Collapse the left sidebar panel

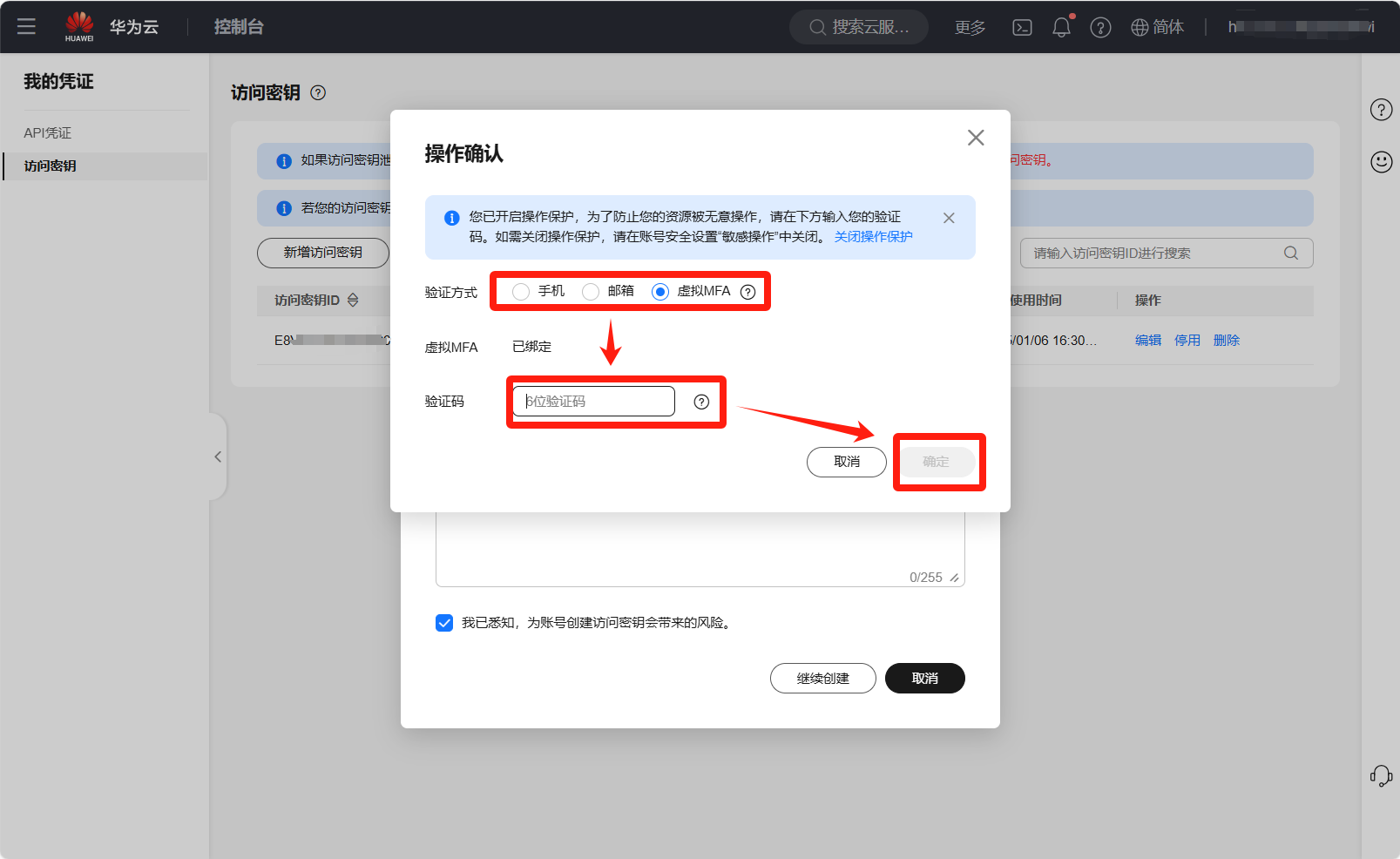[218, 457]
